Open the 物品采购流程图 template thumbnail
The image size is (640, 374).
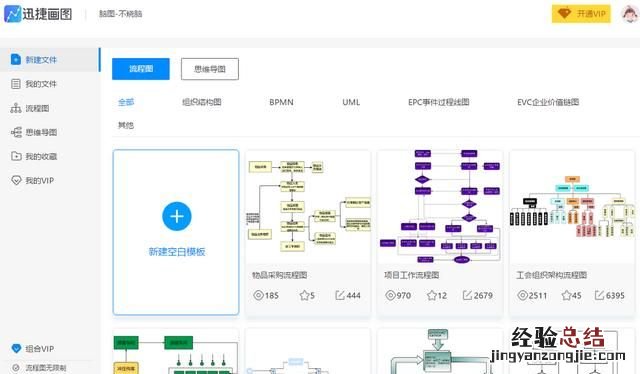coord(308,207)
